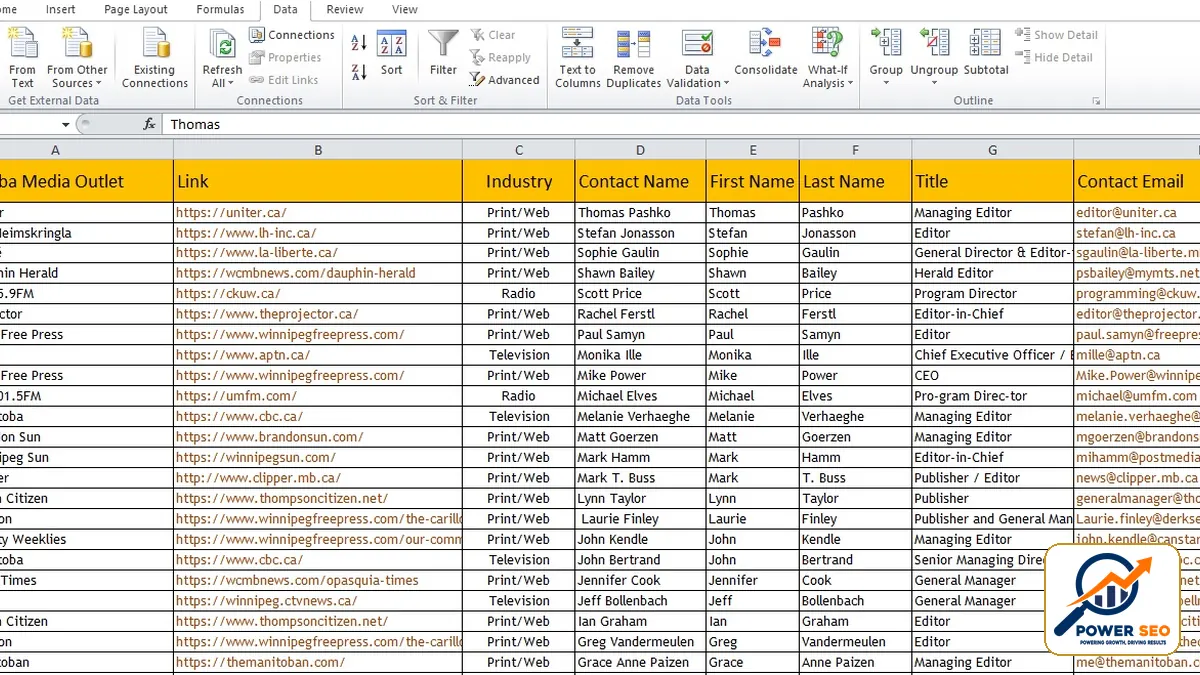Open the themanitoban.com link

[260, 662]
